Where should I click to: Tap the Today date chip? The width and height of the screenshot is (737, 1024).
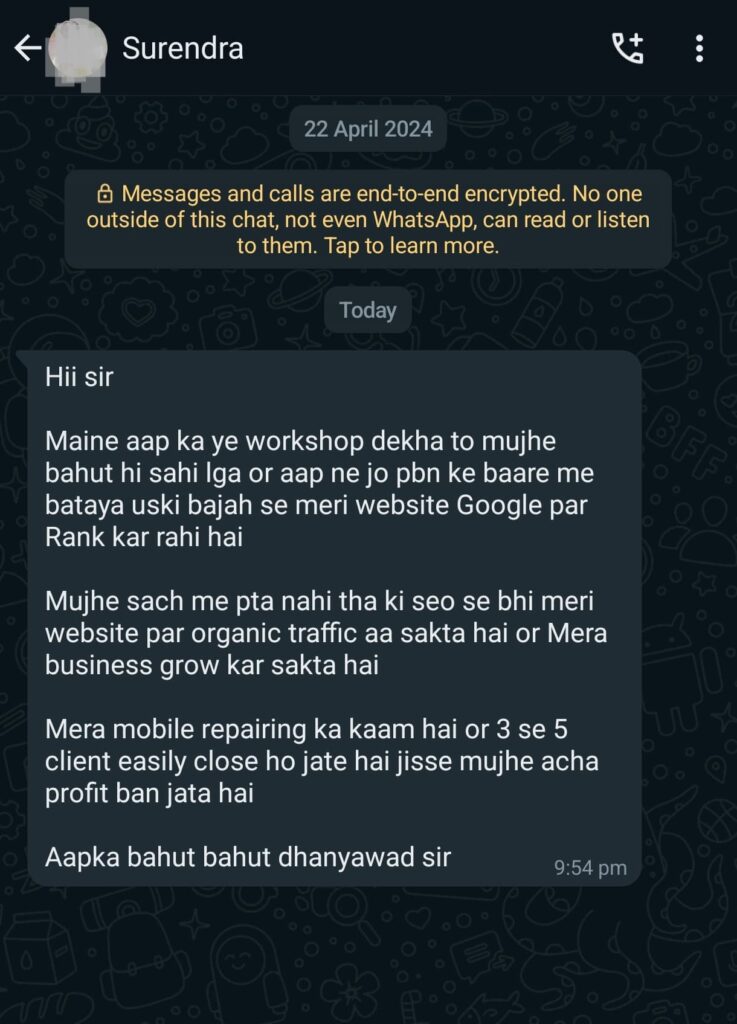tap(368, 310)
